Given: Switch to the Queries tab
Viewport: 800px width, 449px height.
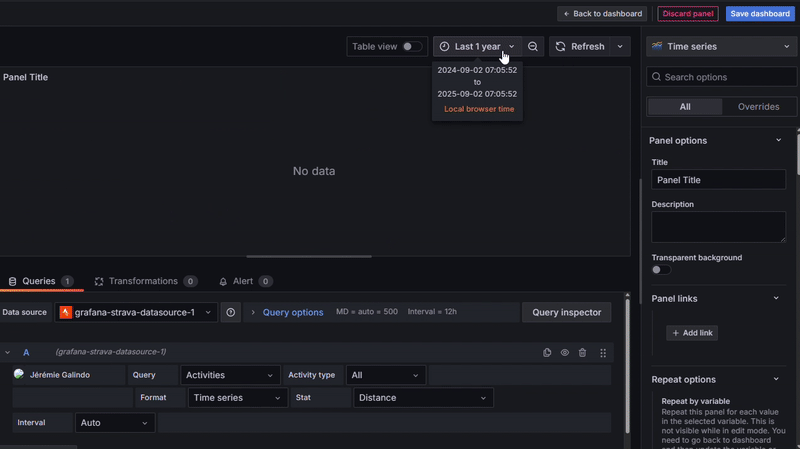Looking at the screenshot, I should click(x=41, y=281).
